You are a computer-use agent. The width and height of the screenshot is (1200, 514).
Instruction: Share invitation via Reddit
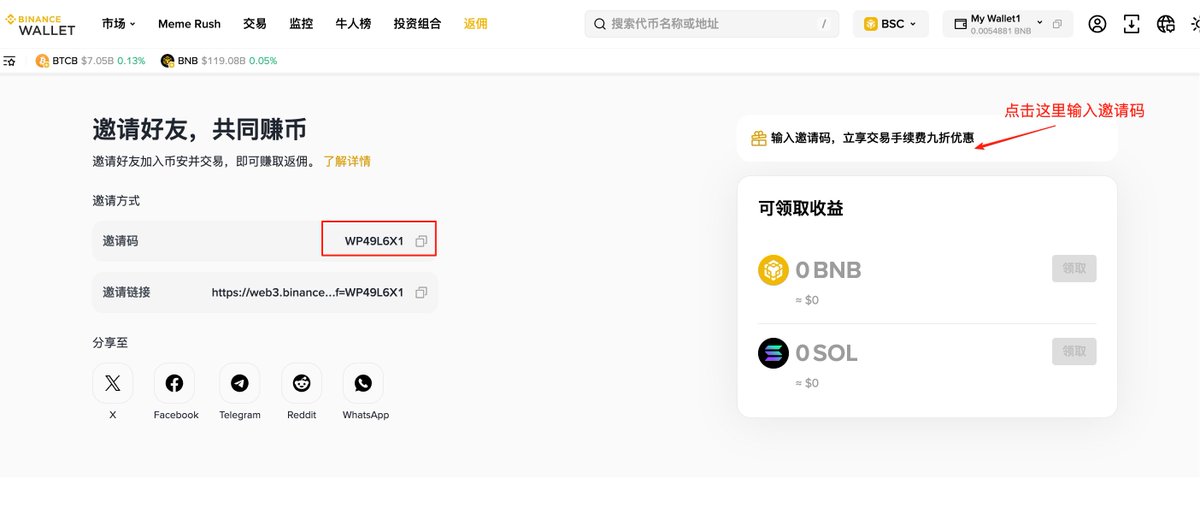pos(301,383)
